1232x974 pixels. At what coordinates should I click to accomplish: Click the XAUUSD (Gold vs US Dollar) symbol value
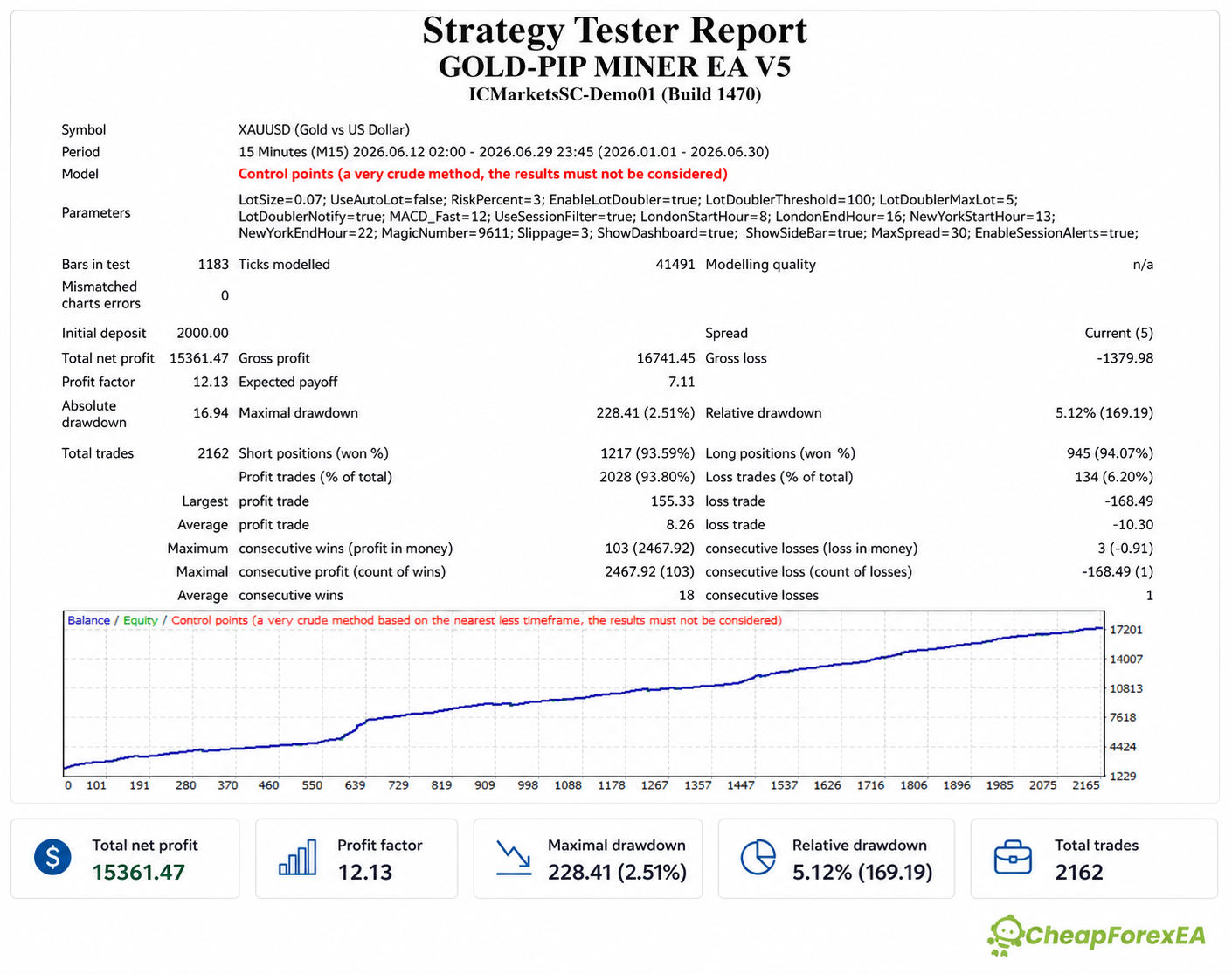324,129
